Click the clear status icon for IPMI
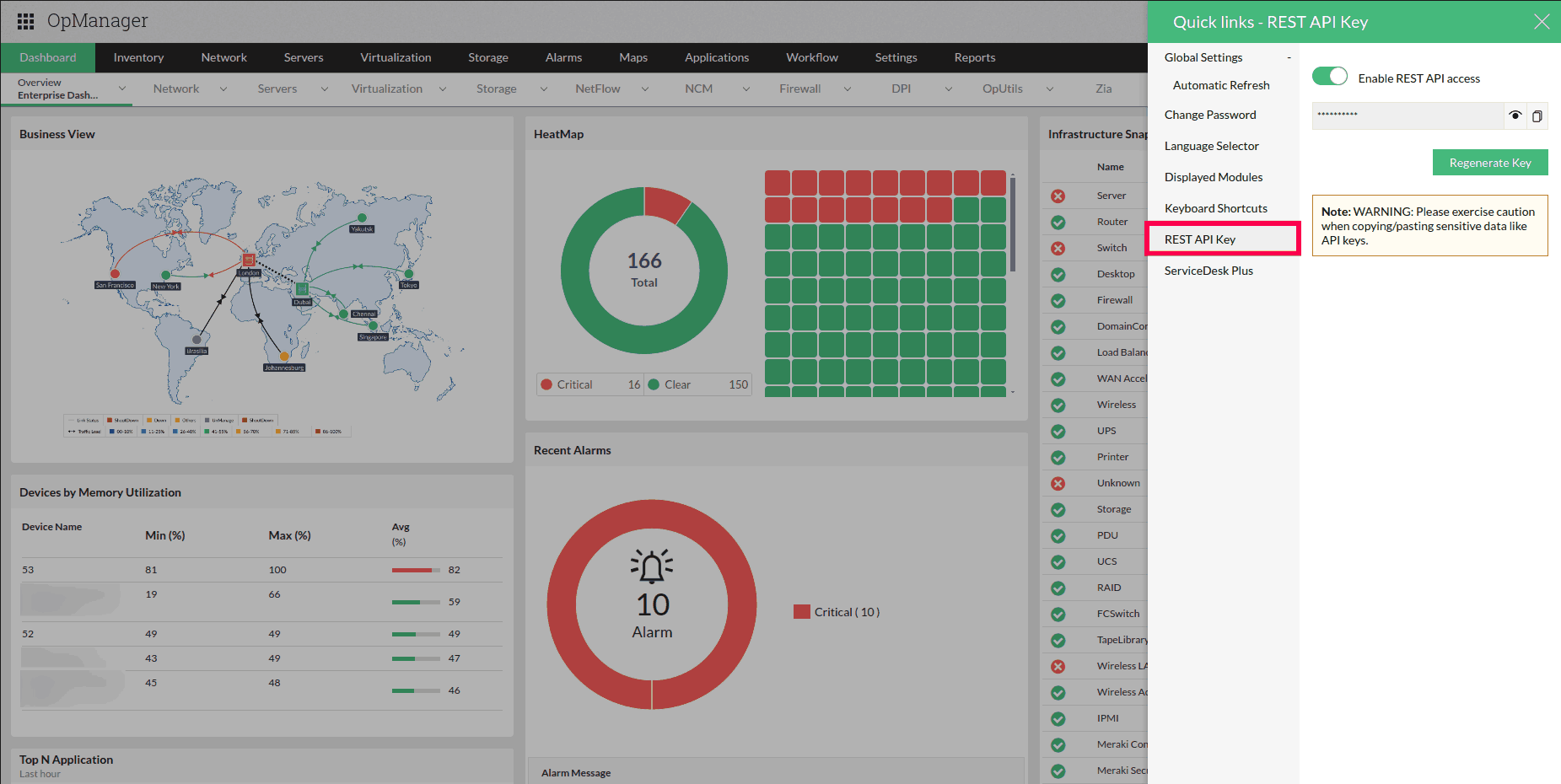Screen dimensions: 1561x784 [1058, 719]
